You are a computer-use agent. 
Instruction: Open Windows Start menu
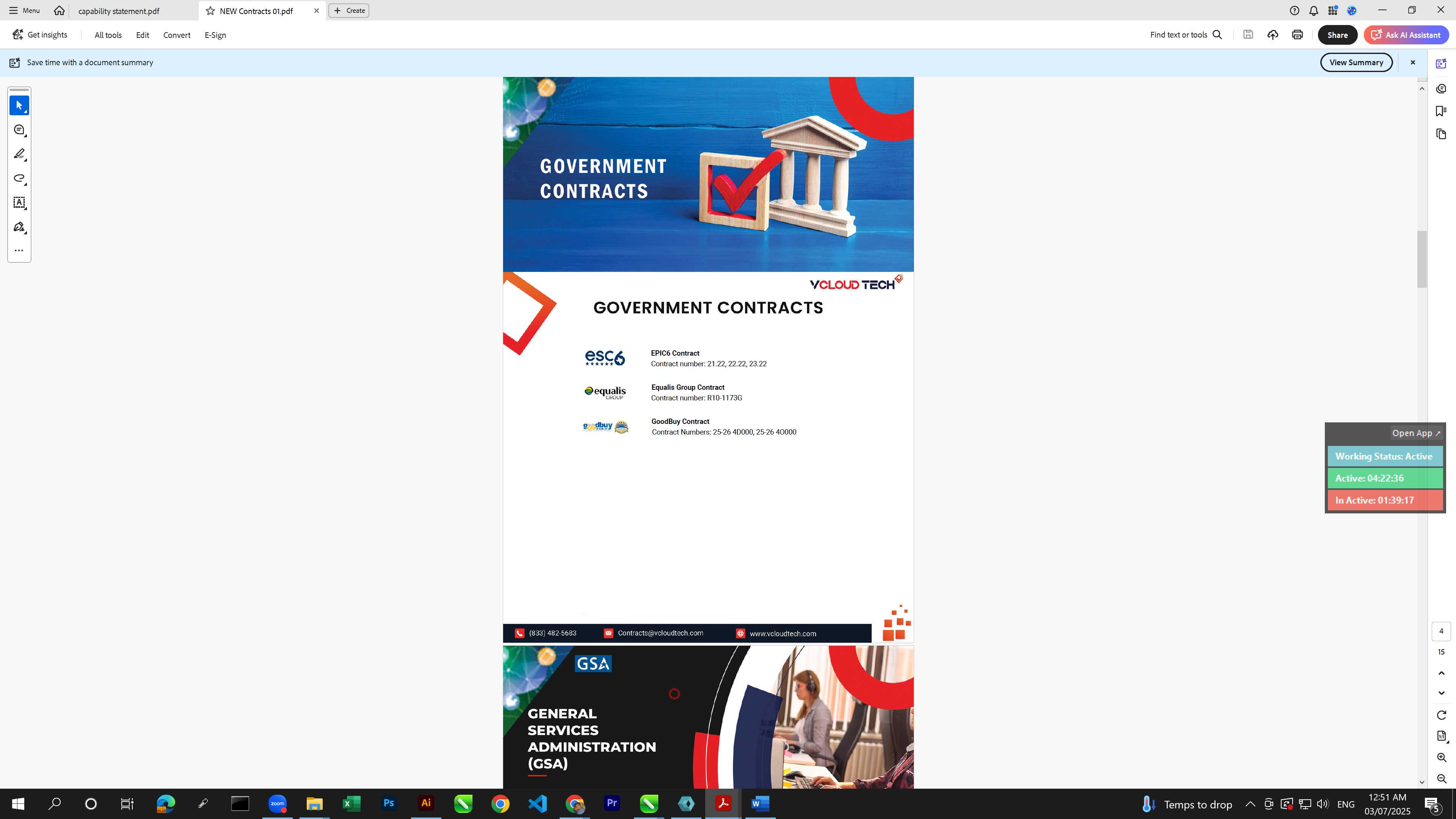coord(17,804)
